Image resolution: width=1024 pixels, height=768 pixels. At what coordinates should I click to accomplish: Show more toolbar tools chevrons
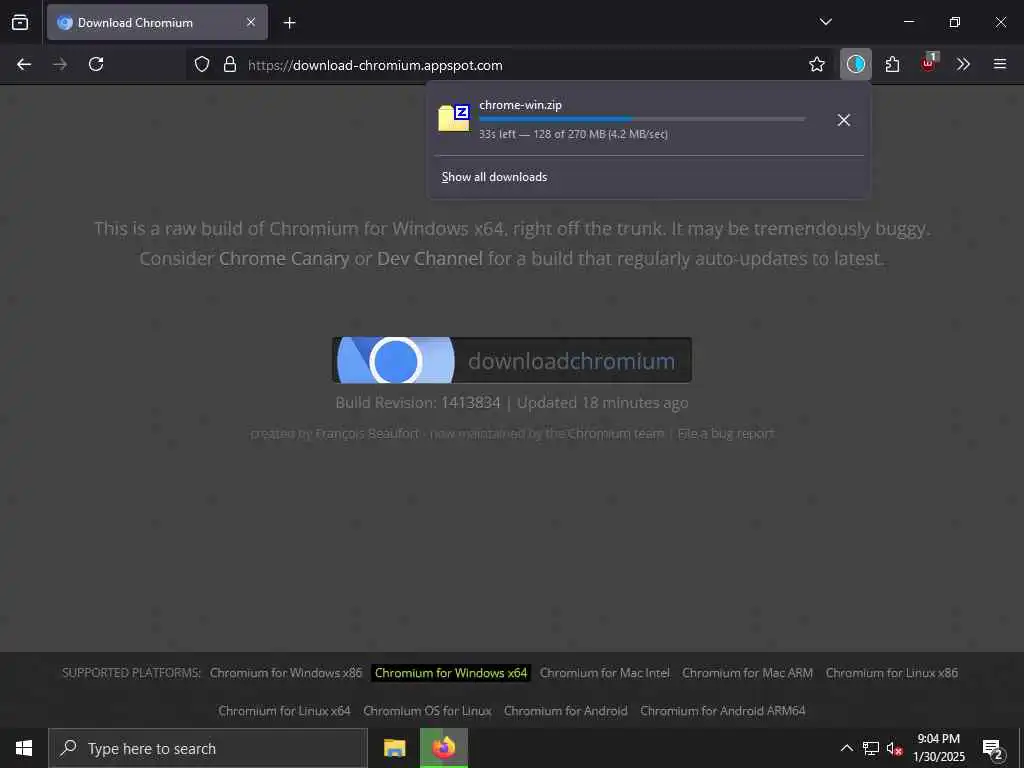tap(963, 64)
